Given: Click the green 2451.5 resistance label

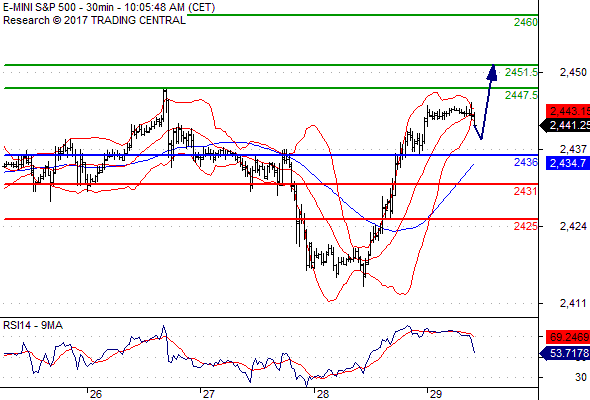Looking at the screenshot, I should click(x=521, y=72).
